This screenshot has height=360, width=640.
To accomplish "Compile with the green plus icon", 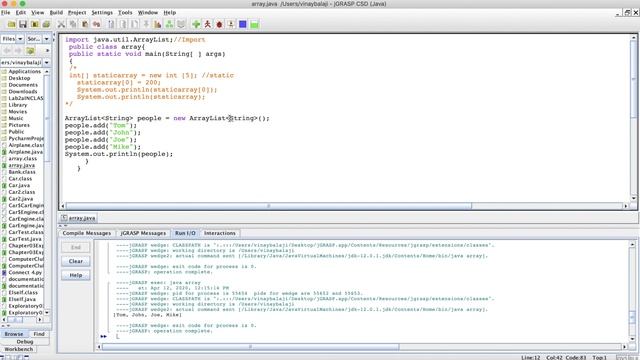I will click(196, 24).
